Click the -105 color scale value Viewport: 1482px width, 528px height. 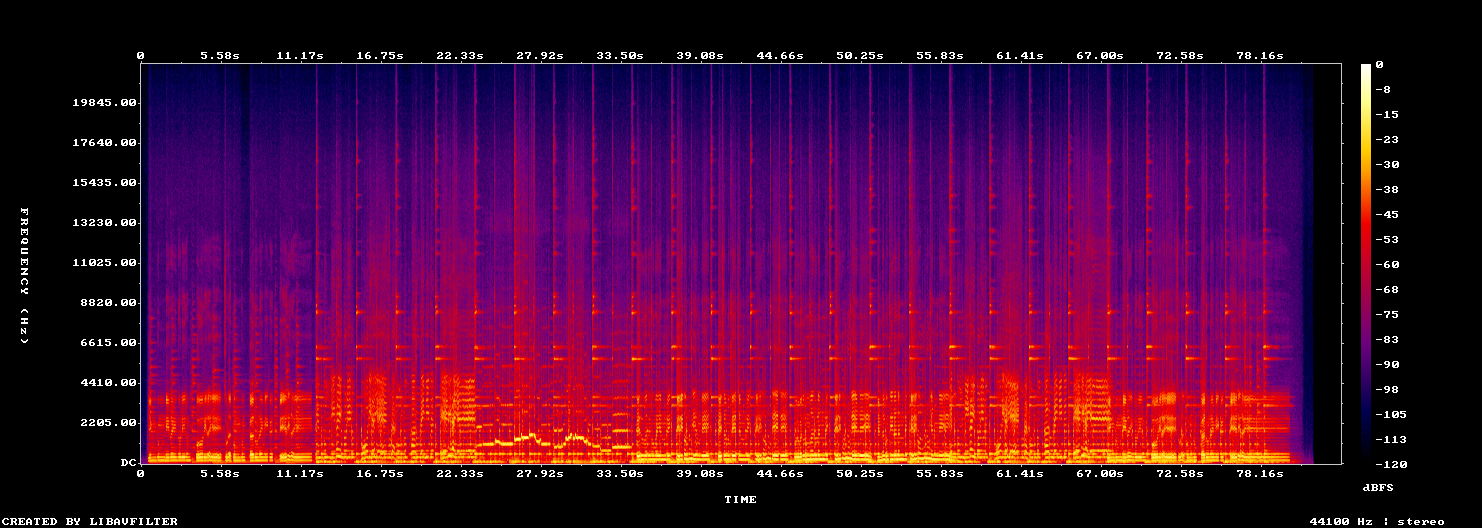[x=1391, y=415]
